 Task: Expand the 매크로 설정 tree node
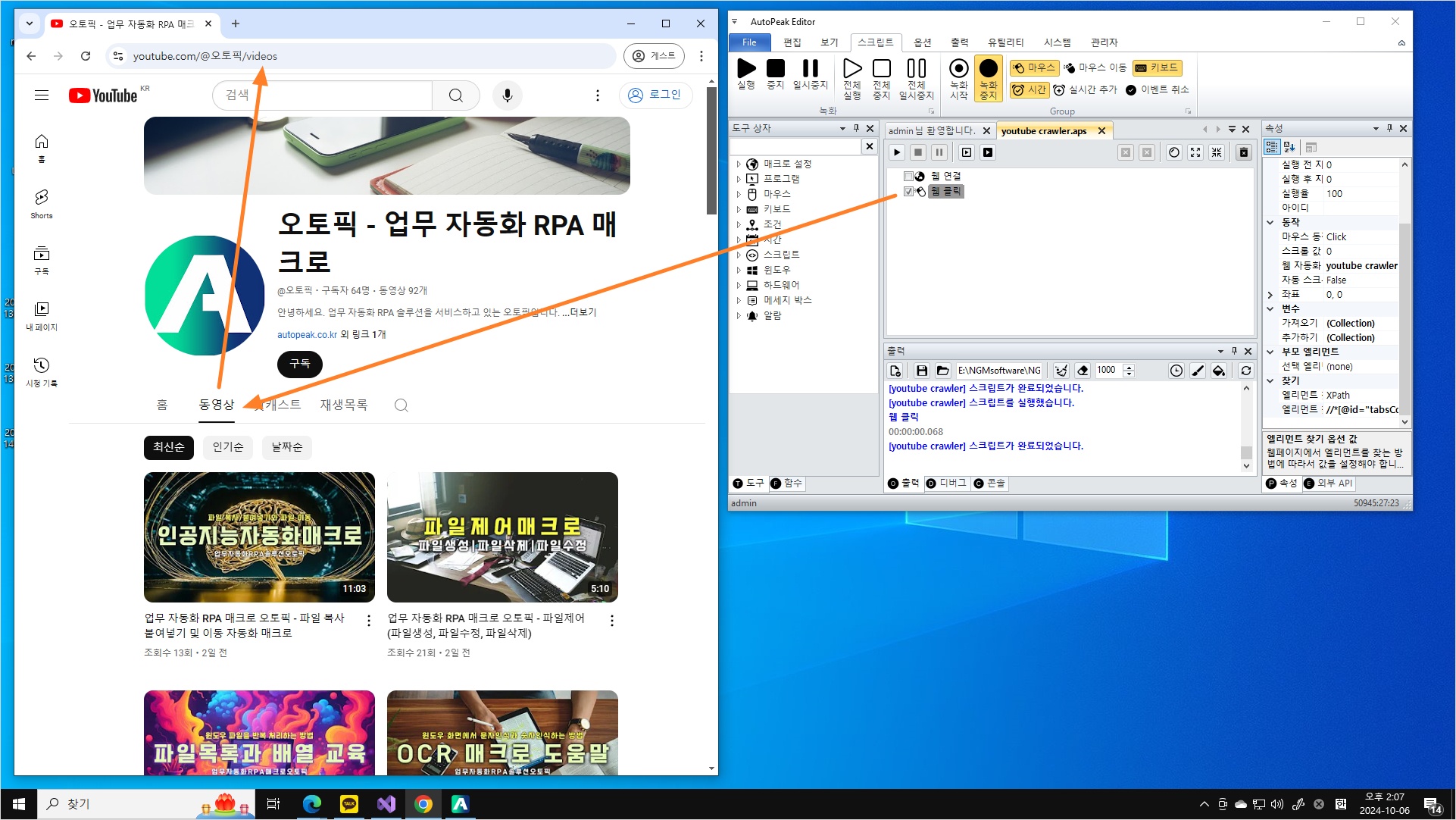[x=739, y=164]
